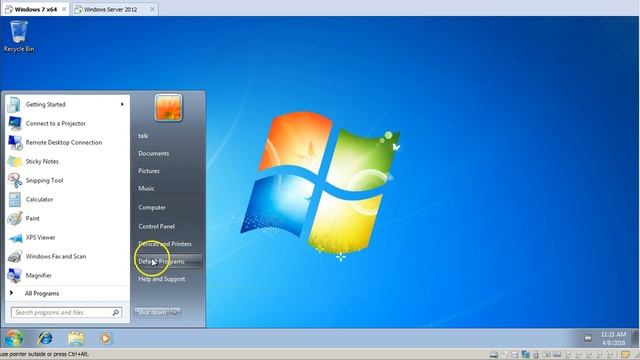Open Calculator from Start menu

coord(67,199)
